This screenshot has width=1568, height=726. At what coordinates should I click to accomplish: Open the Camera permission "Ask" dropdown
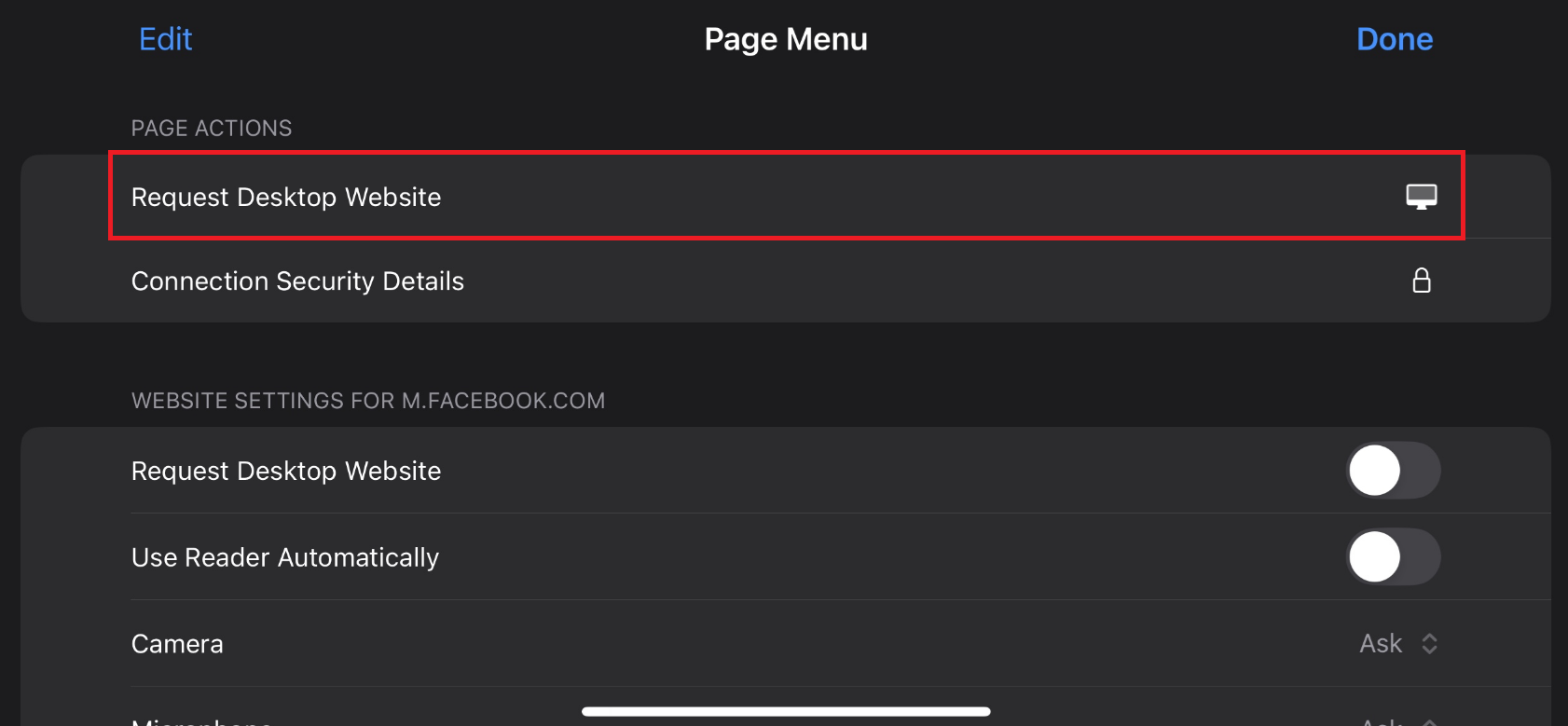pos(1397,644)
